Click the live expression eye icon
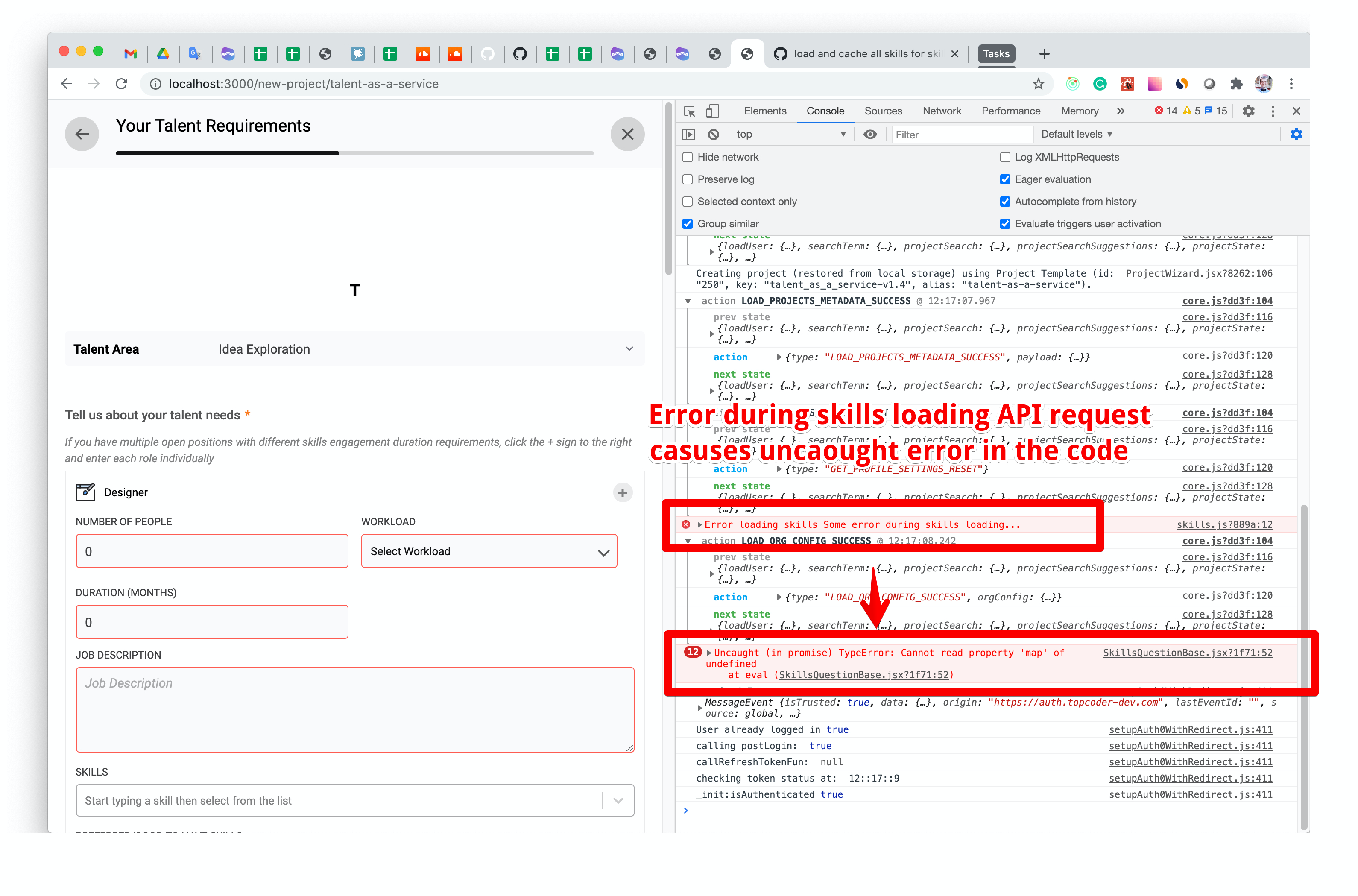1358x896 pixels. pos(869,134)
